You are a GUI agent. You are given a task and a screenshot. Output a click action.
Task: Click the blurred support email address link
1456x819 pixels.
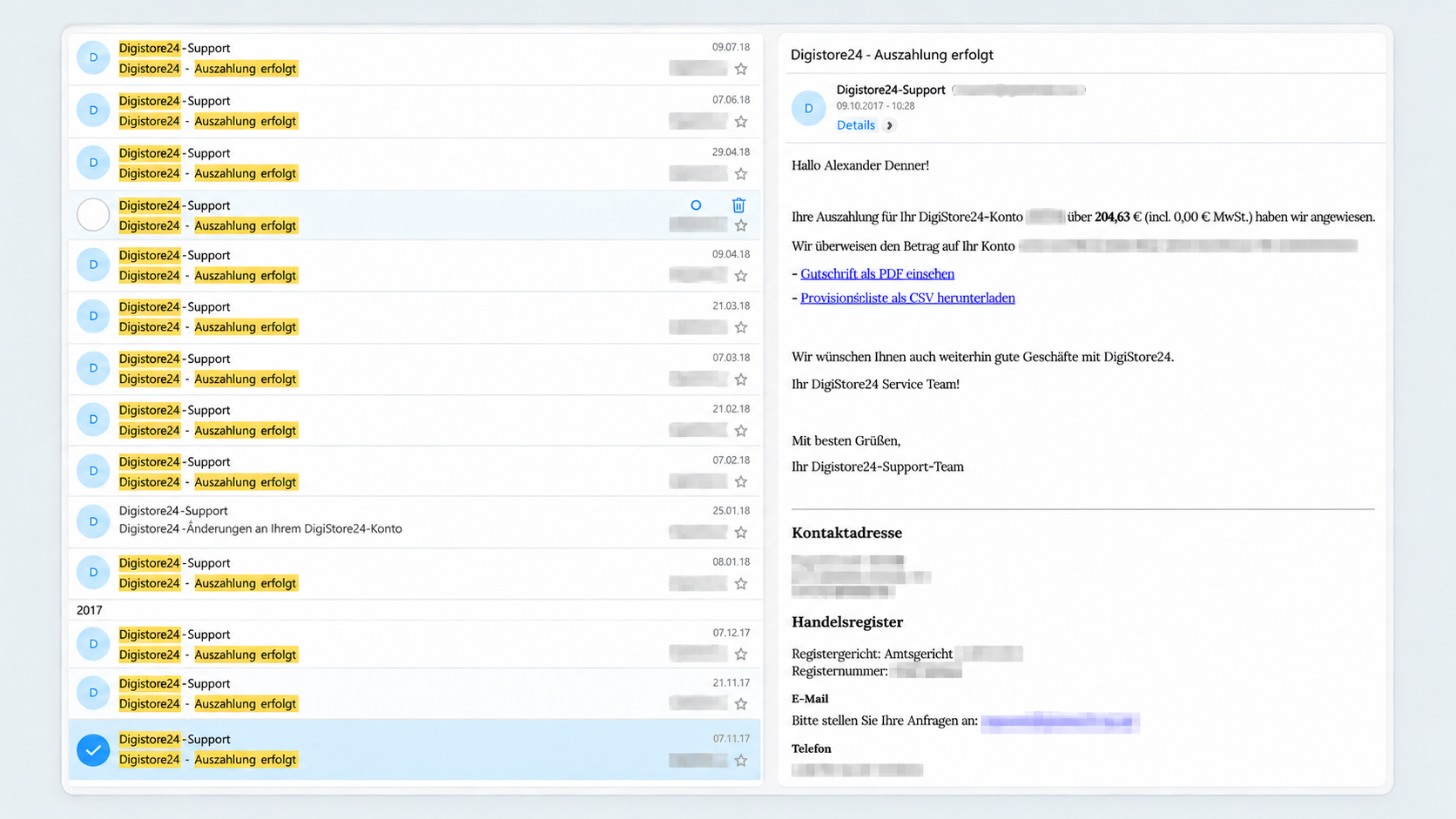tap(1060, 722)
